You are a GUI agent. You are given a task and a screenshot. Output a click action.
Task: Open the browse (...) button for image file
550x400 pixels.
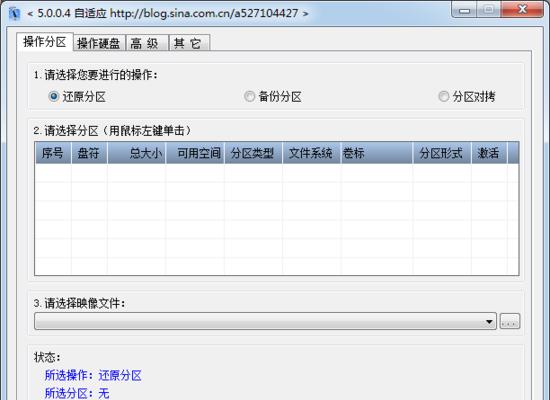click(x=510, y=321)
